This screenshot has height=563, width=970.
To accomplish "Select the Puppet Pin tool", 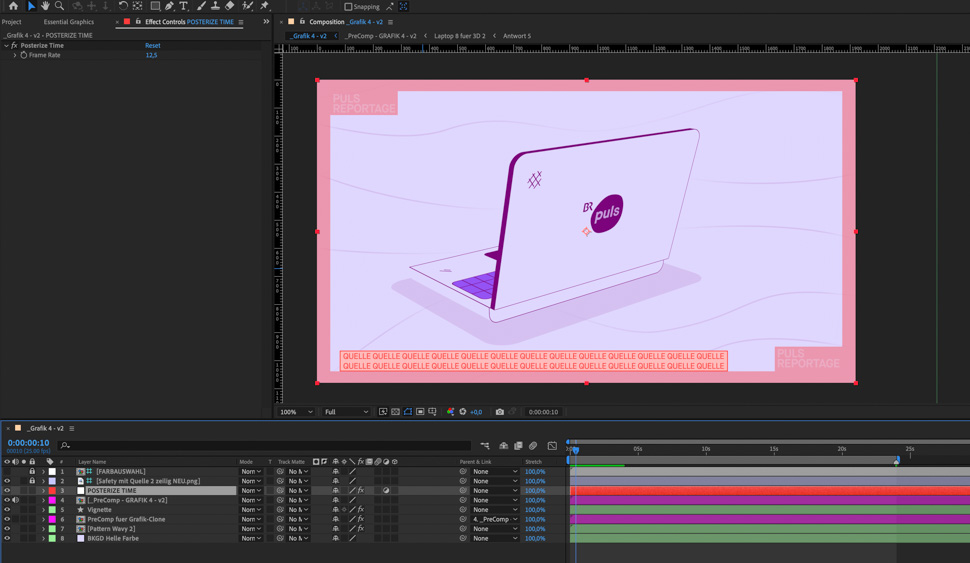I will click(265, 6).
